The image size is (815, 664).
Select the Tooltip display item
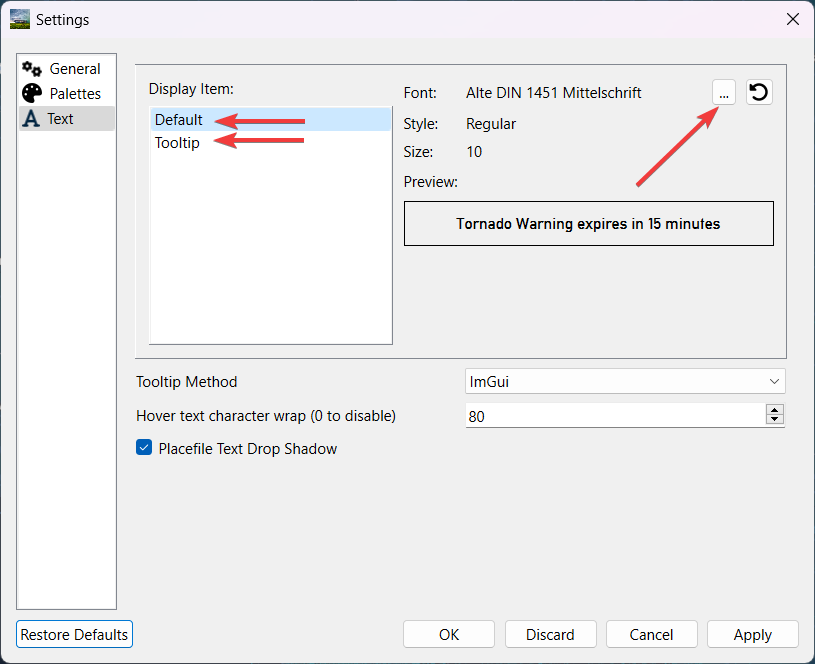point(270,142)
